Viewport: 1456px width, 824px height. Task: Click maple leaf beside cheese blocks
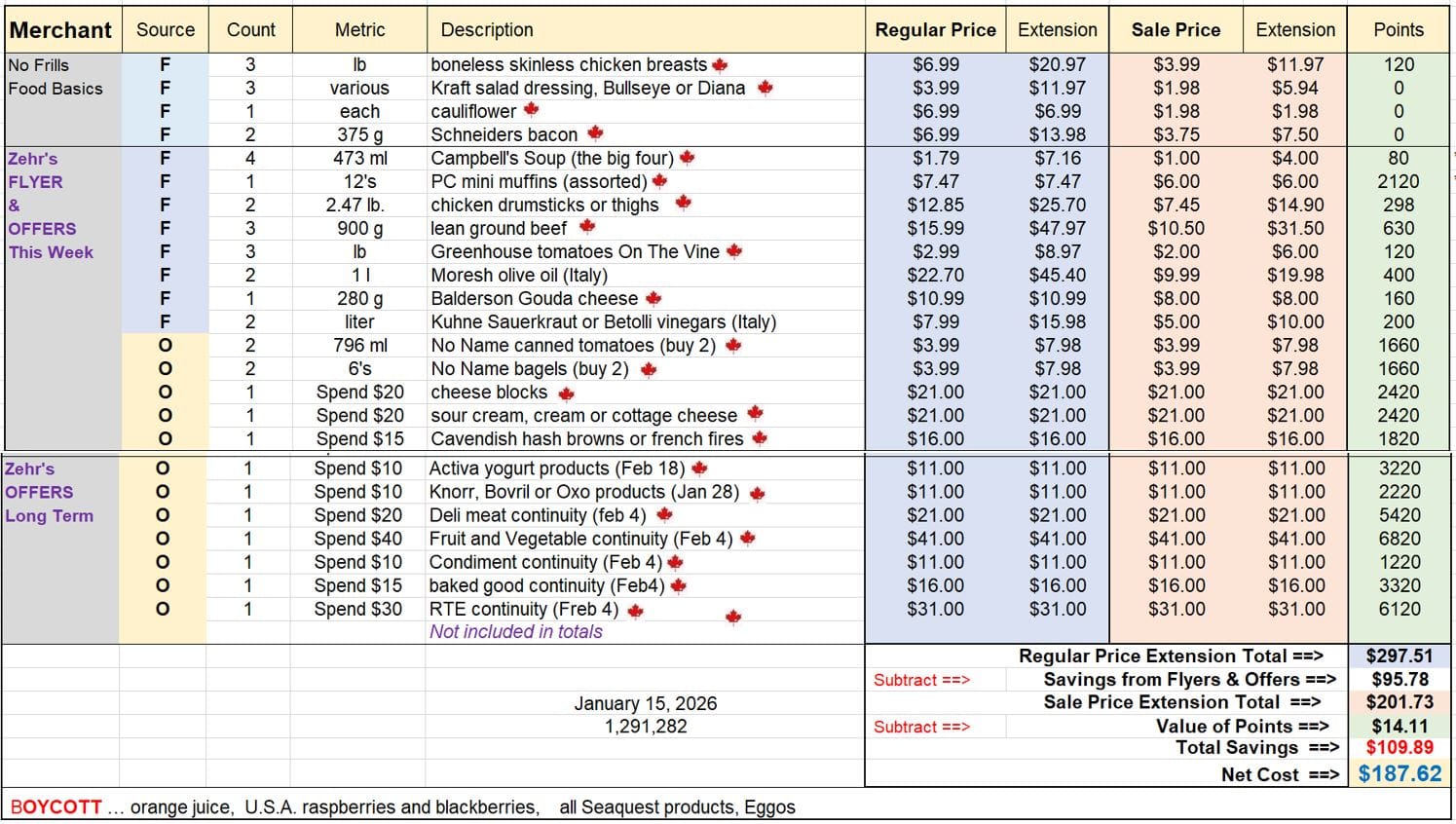coord(566,393)
